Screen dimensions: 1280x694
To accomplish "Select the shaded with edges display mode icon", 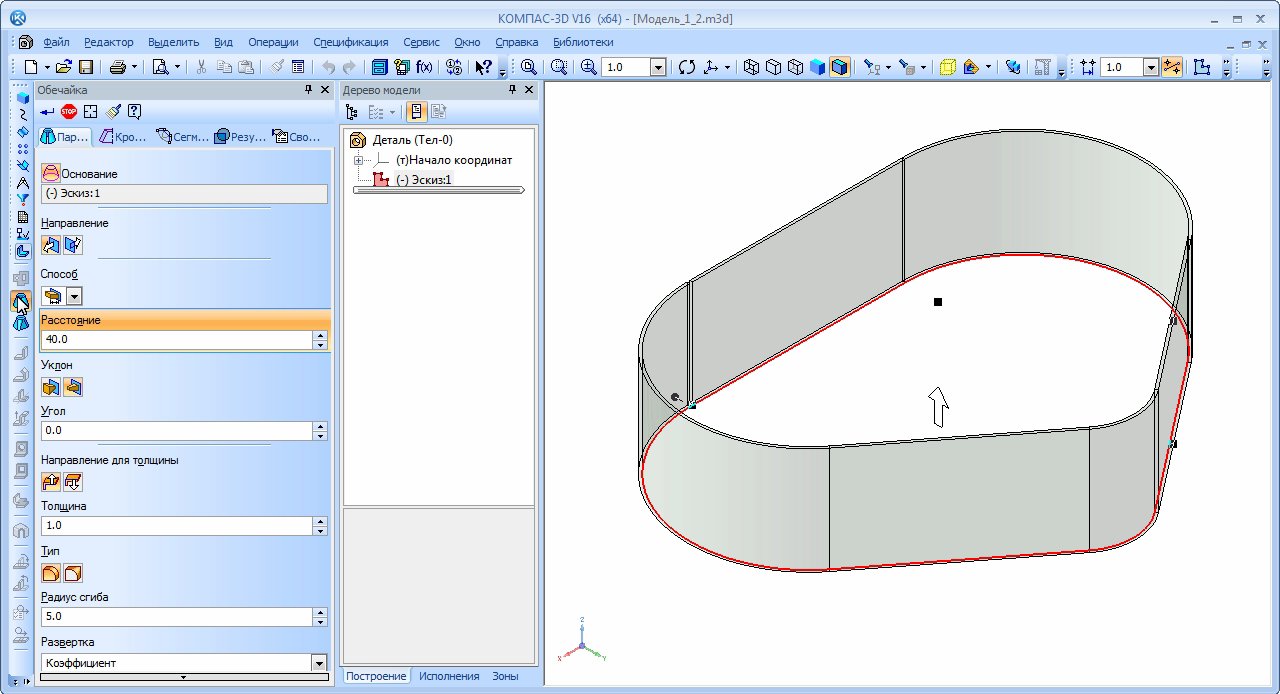I will coord(839,67).
